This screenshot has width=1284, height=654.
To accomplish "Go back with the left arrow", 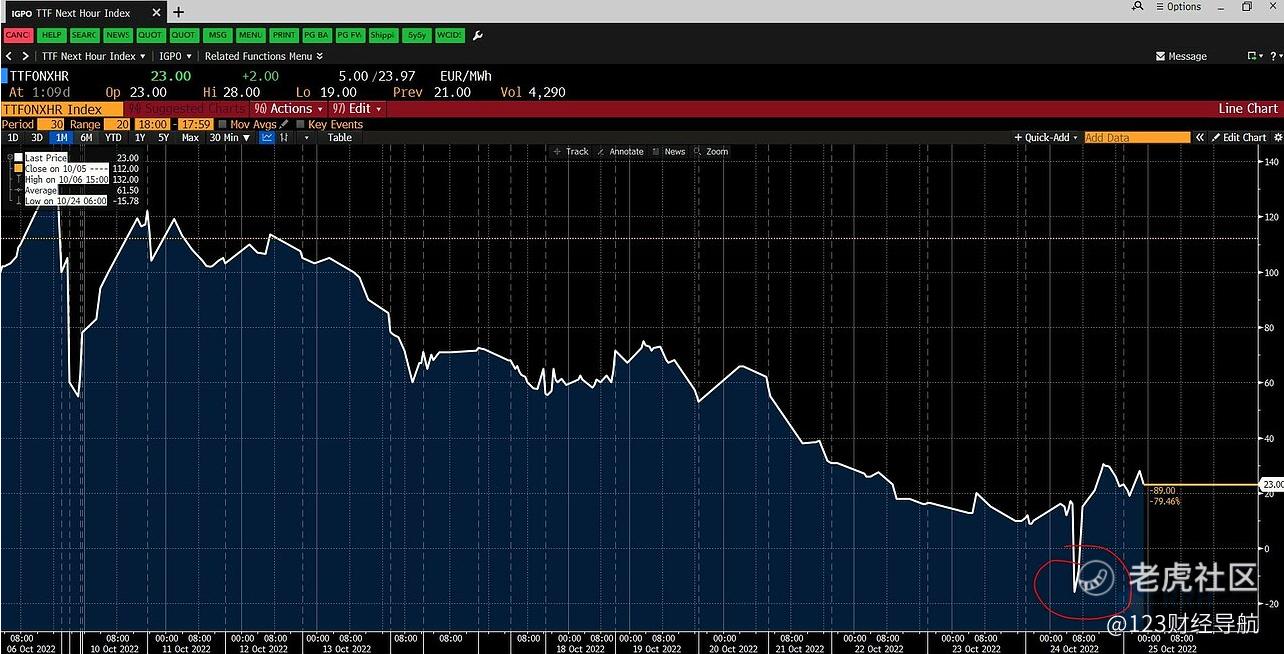I will (10, 56).
